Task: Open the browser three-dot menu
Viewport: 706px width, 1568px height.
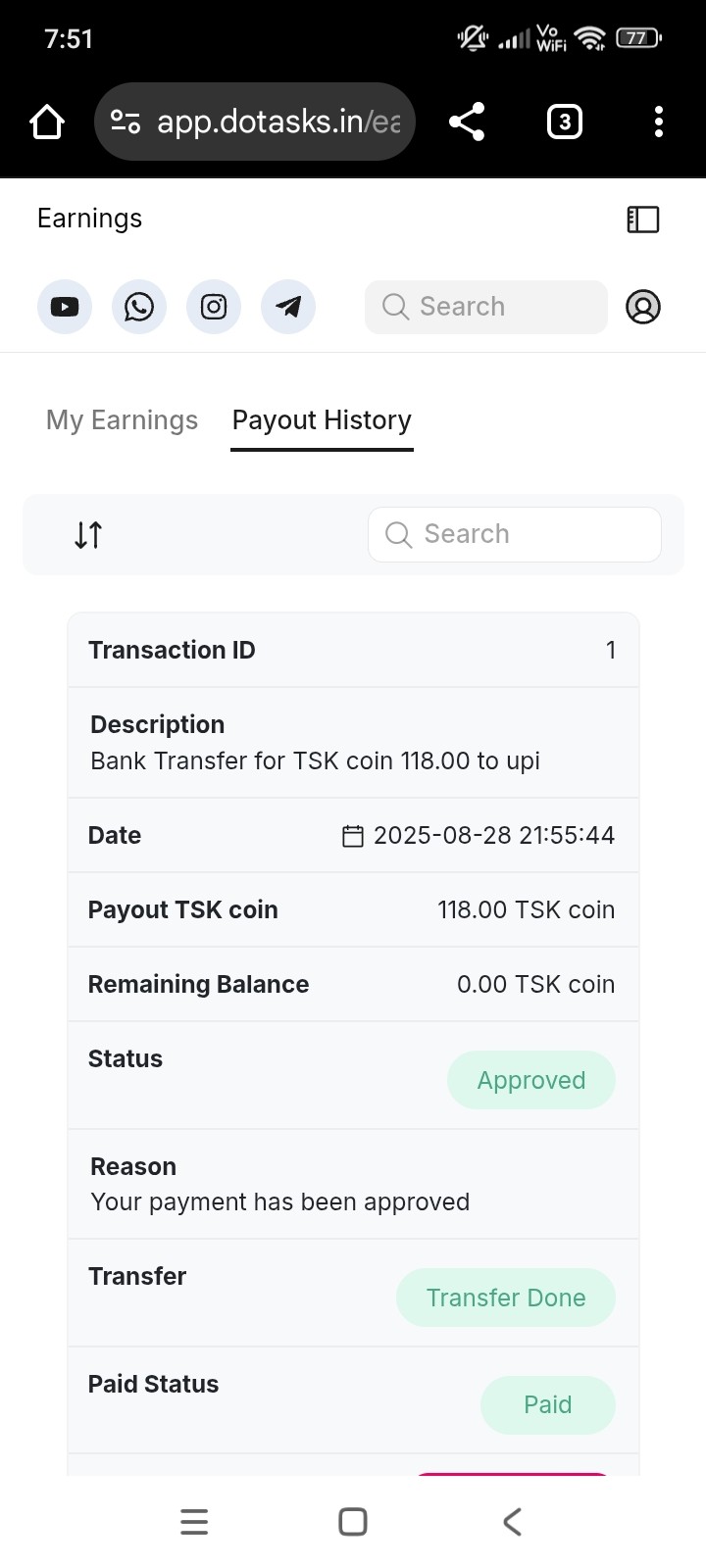Action: click(x=659, y=122)
